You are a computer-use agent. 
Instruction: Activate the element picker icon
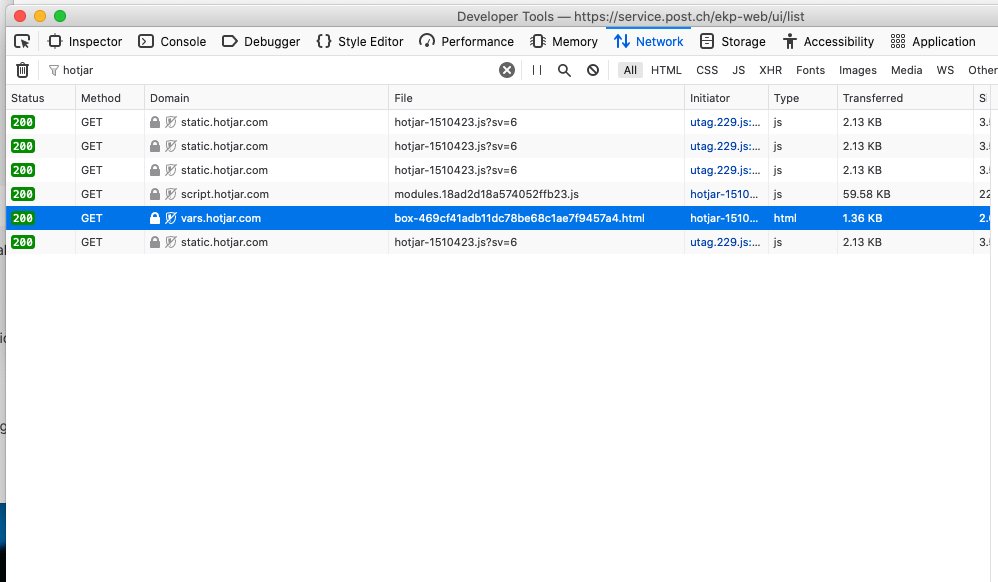[x=22, y=41]
